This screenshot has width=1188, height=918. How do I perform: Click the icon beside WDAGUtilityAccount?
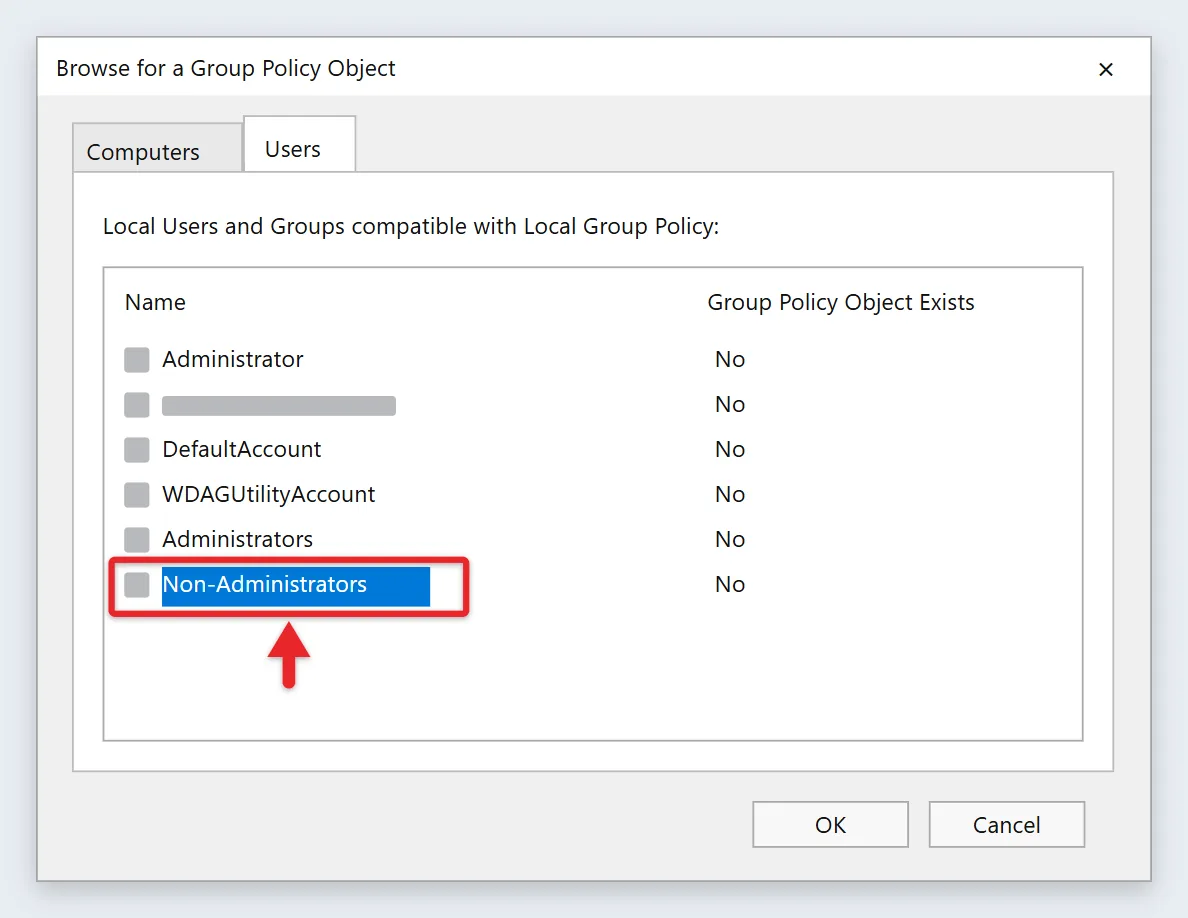137,495
